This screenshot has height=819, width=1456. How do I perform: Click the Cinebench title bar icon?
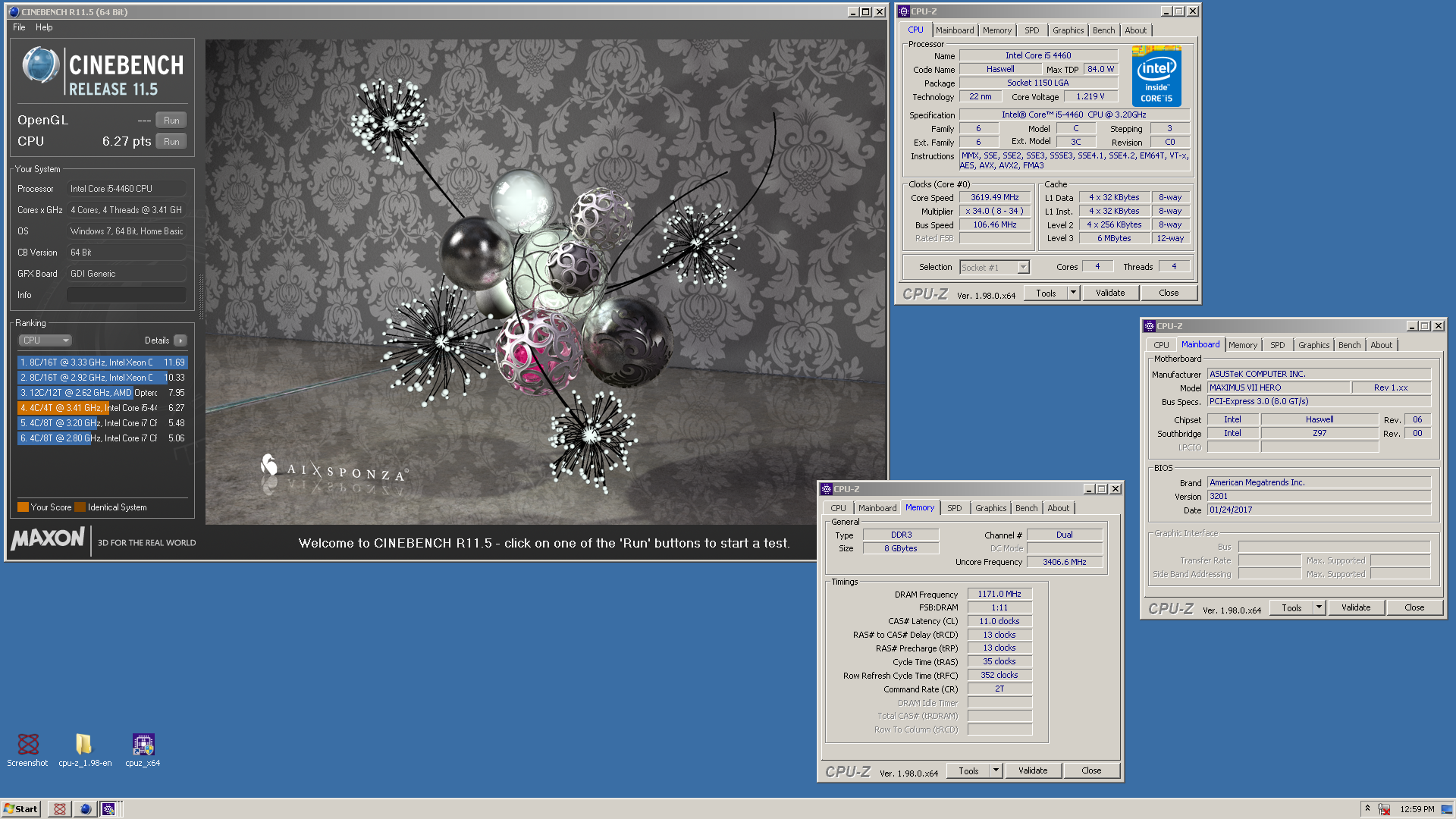coord(14,11)
